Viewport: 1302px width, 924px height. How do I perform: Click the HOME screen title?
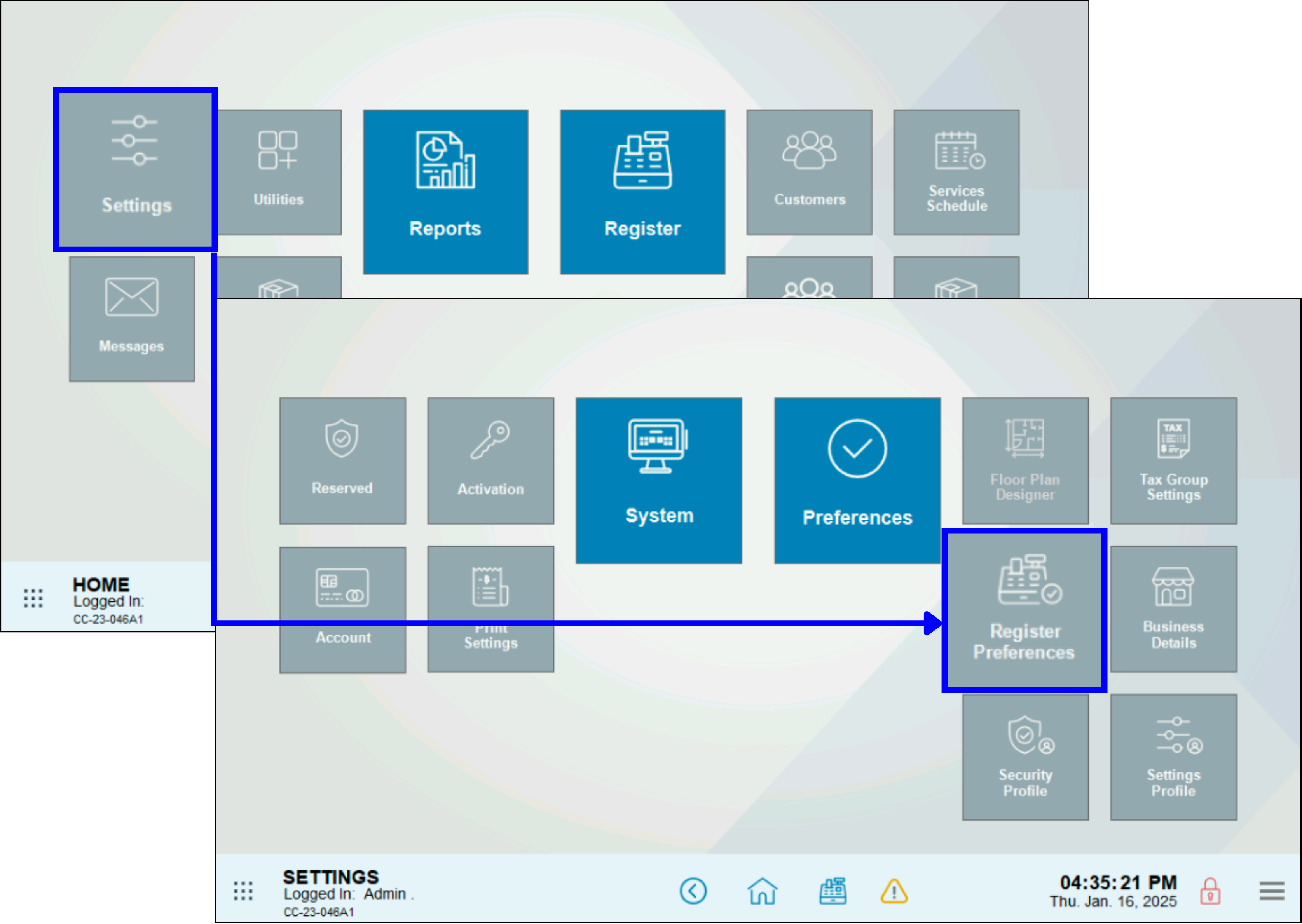(x=101, y=584)
